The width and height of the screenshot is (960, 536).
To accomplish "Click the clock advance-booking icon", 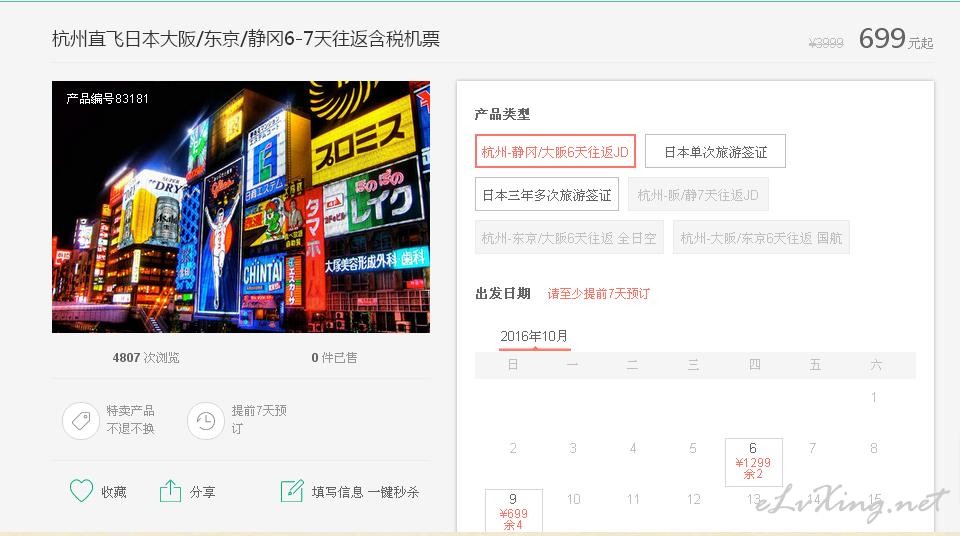I will [x=206, y=420].
